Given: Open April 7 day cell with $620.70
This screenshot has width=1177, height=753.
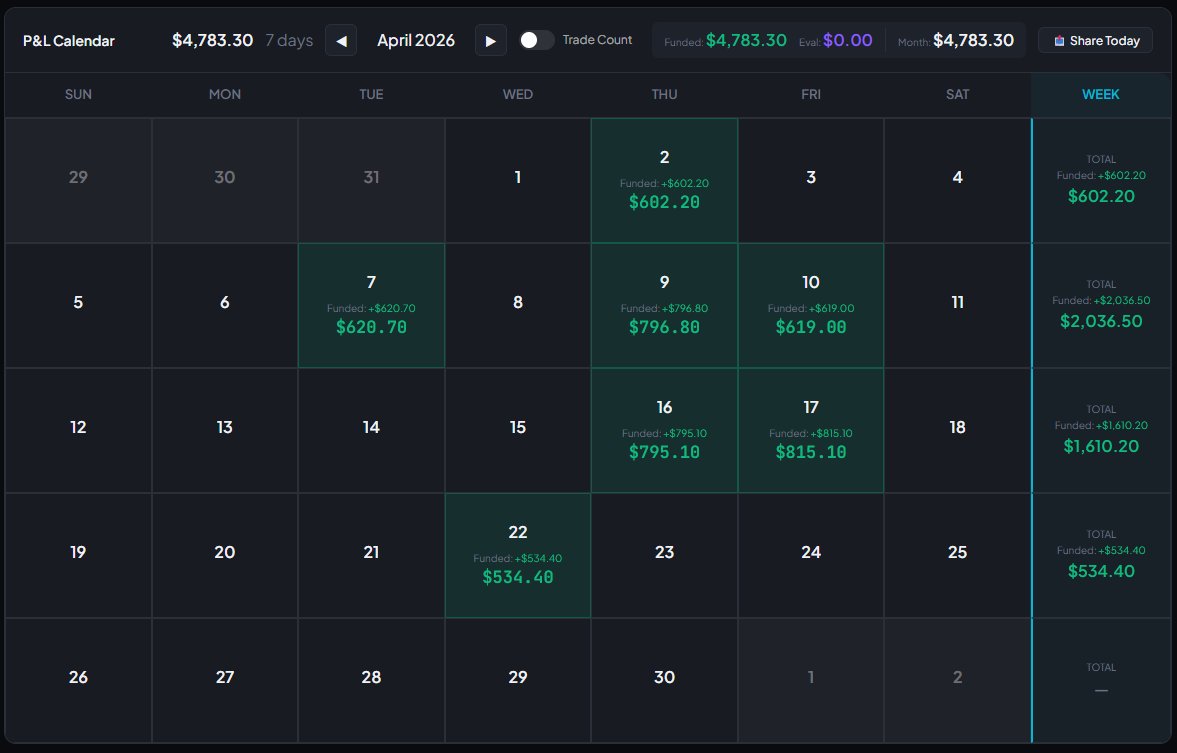Looking at the screenshot, I should tap(372, 306).
